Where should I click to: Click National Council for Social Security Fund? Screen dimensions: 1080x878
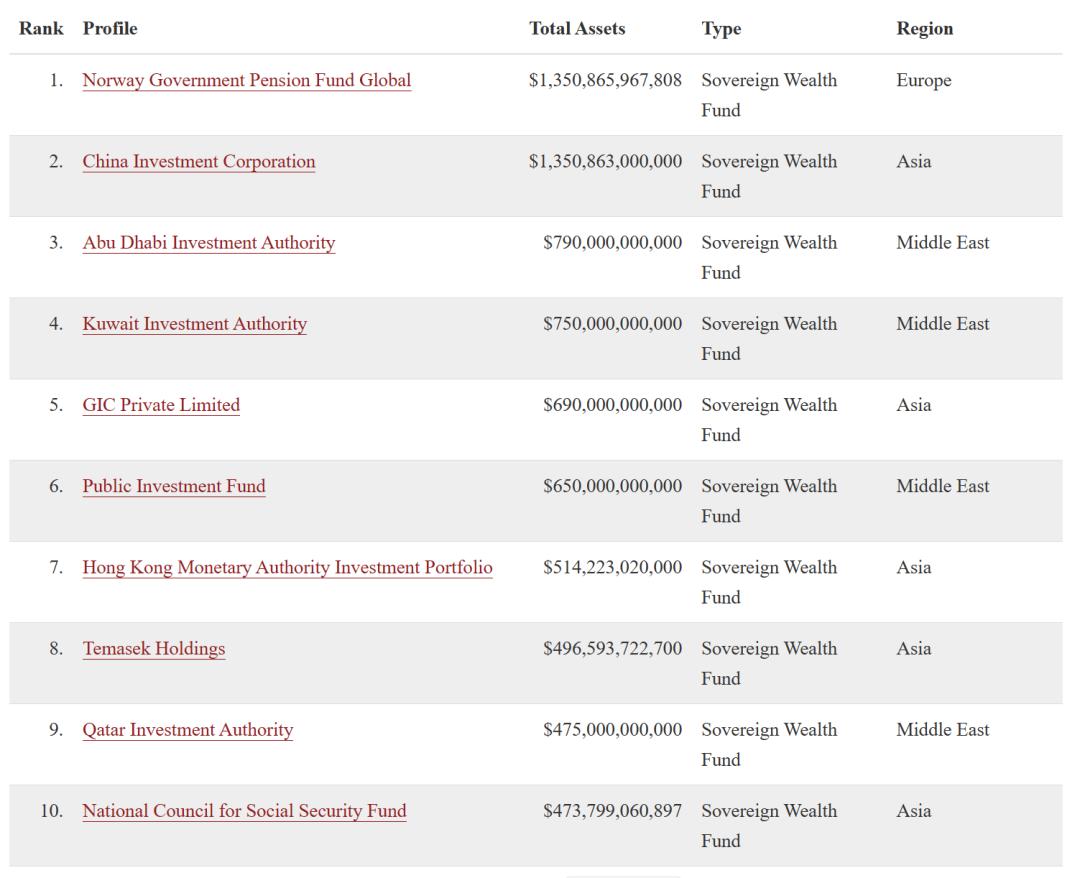(x=244, y=811)
